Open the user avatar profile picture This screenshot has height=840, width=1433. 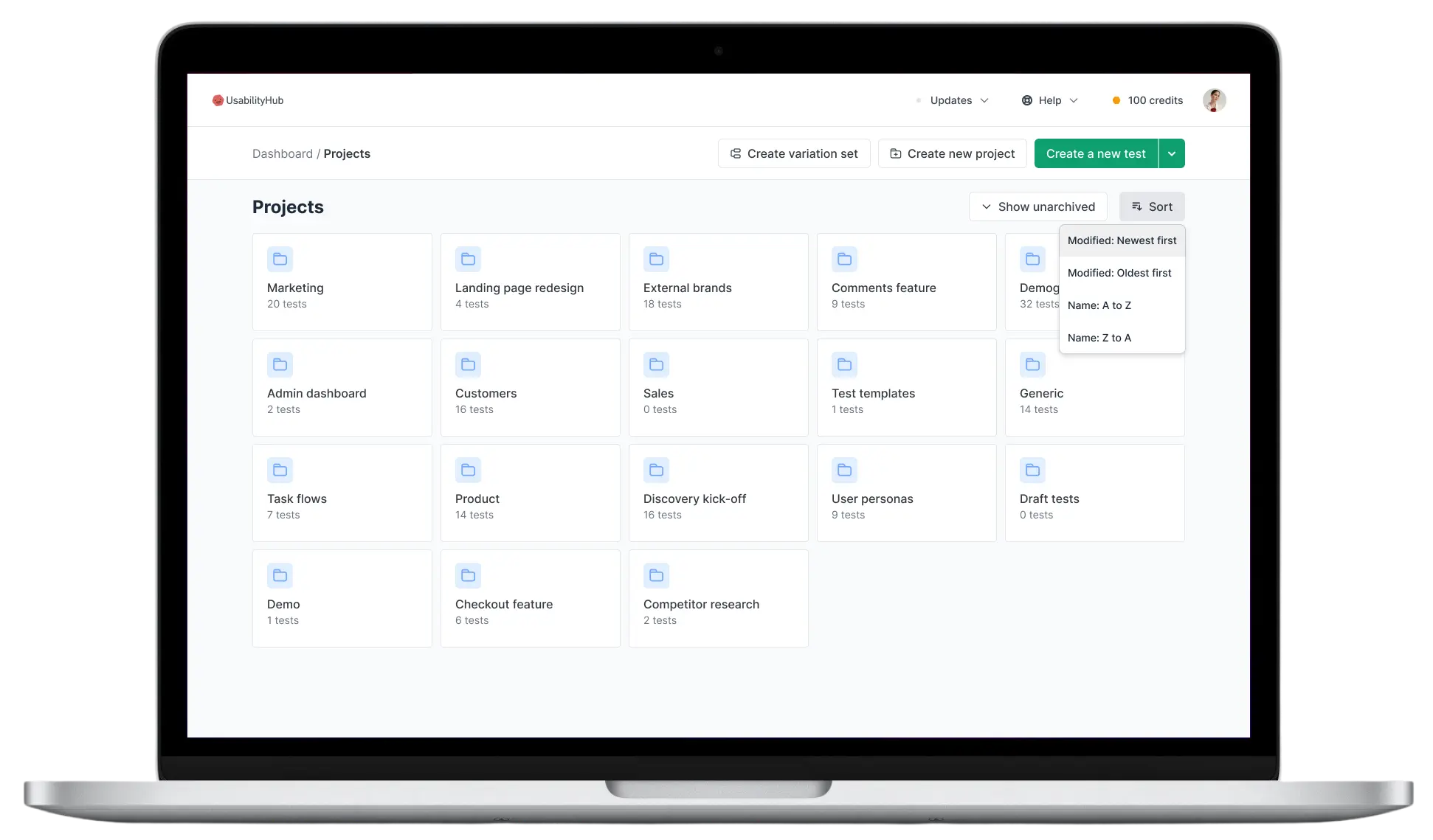pos(1214,100)
